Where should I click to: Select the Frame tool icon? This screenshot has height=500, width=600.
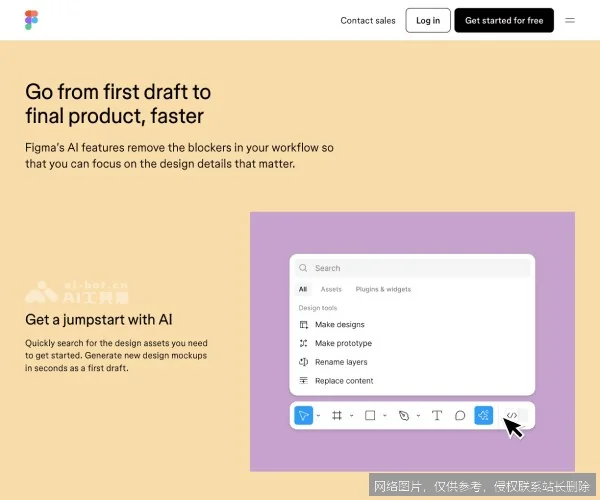(x=337, y=415)
